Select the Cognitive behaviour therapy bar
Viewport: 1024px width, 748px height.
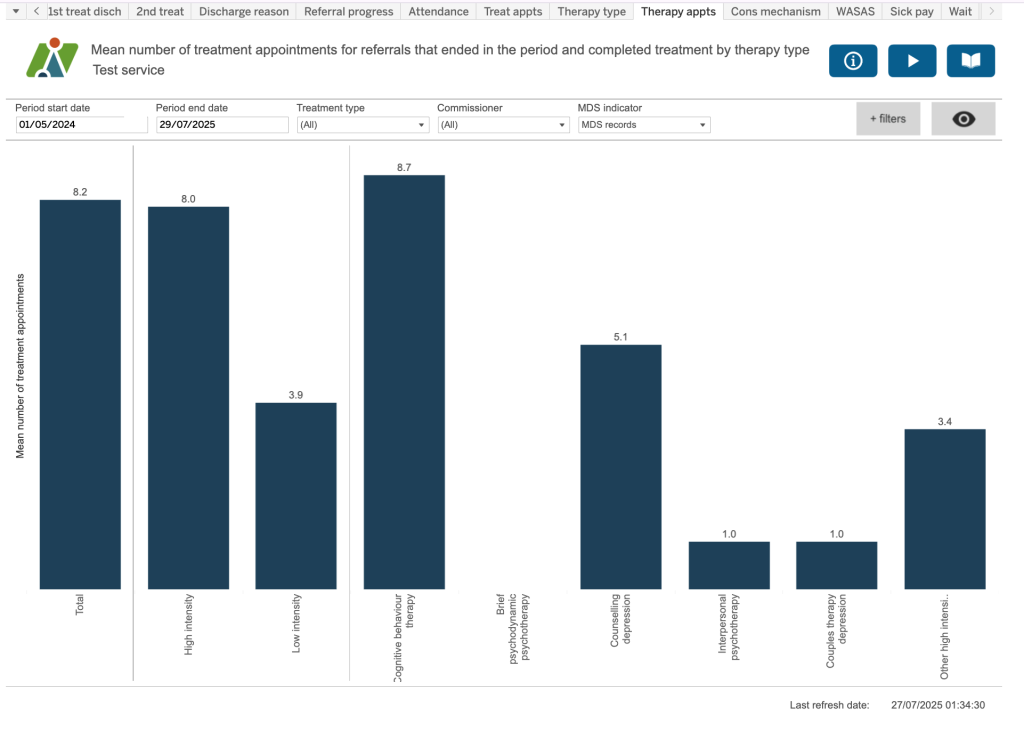(x=403, y=381)
